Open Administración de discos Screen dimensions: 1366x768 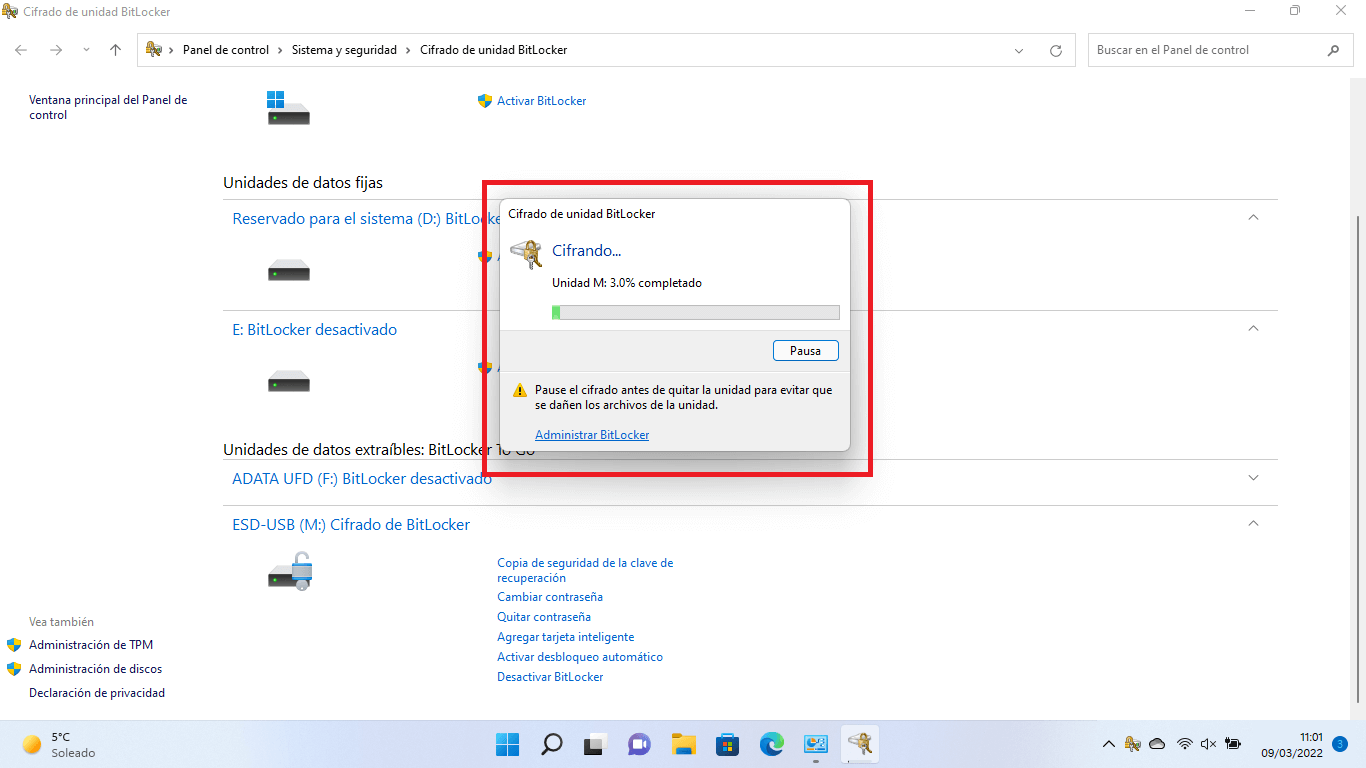point(95,669)
